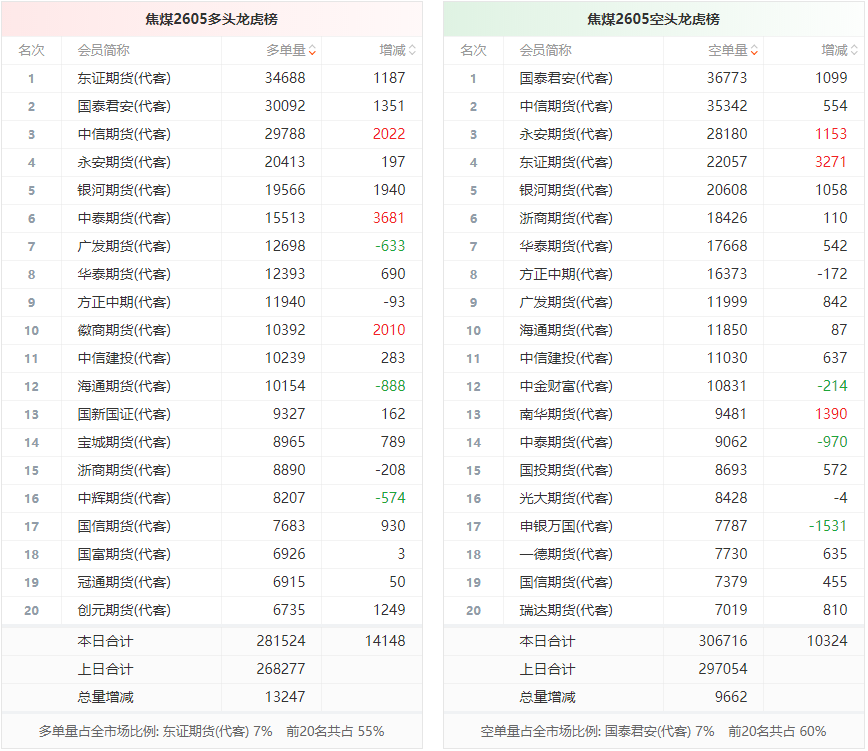Image resolution: width=868 pixels, height=751 pixels.
Task: Select the 焦煤2605空头龙虎榜 title
Action: click(653, 19)
